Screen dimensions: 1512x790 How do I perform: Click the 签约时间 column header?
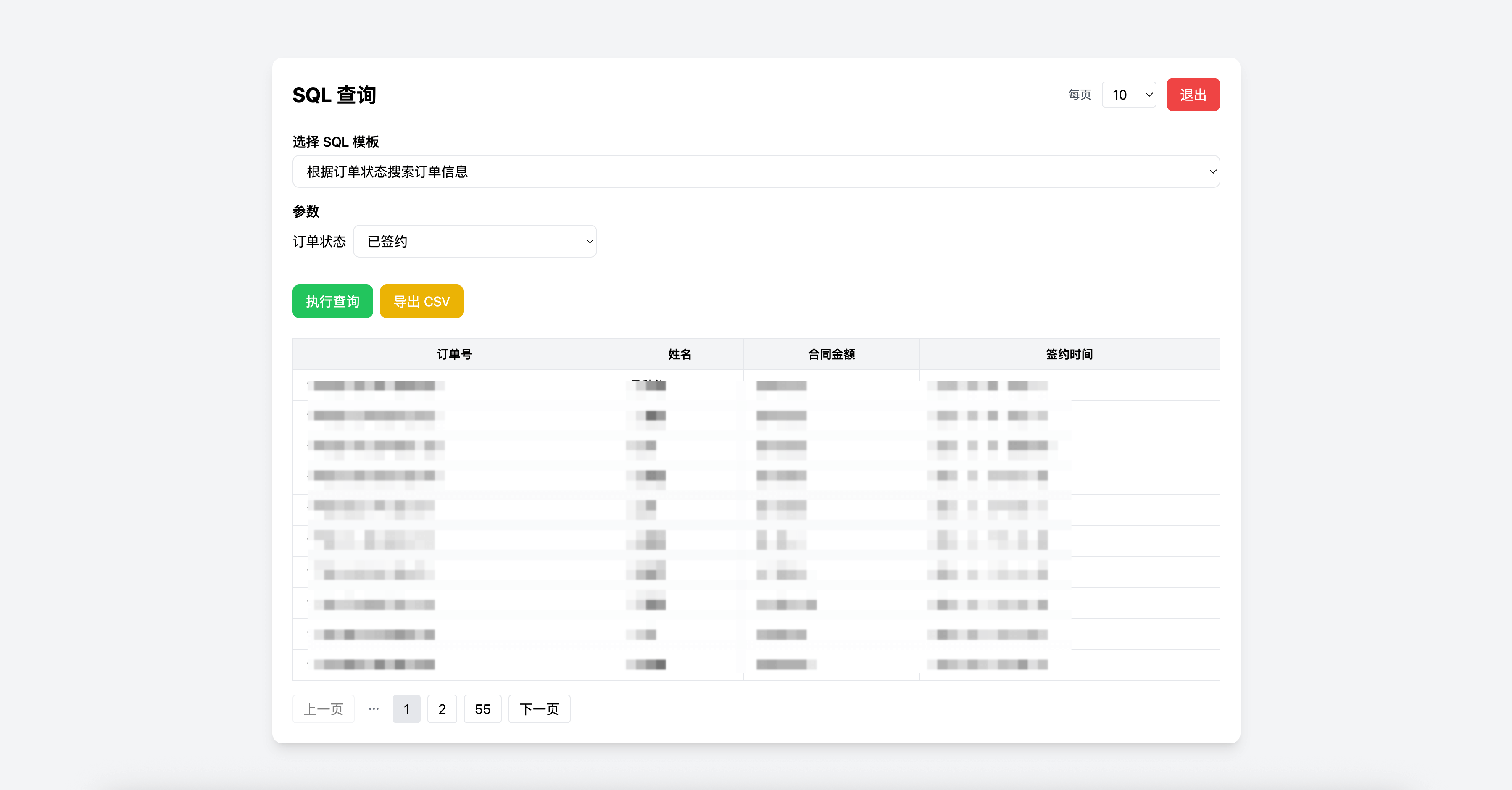pos(1068,354)
